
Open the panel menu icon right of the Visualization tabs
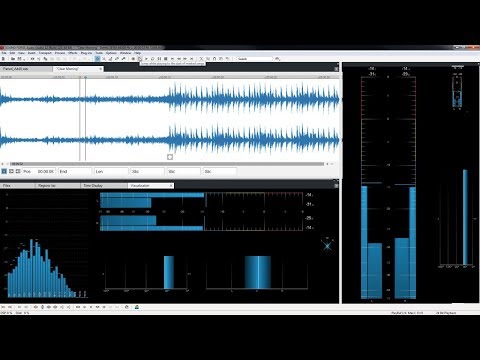[336, 185]
